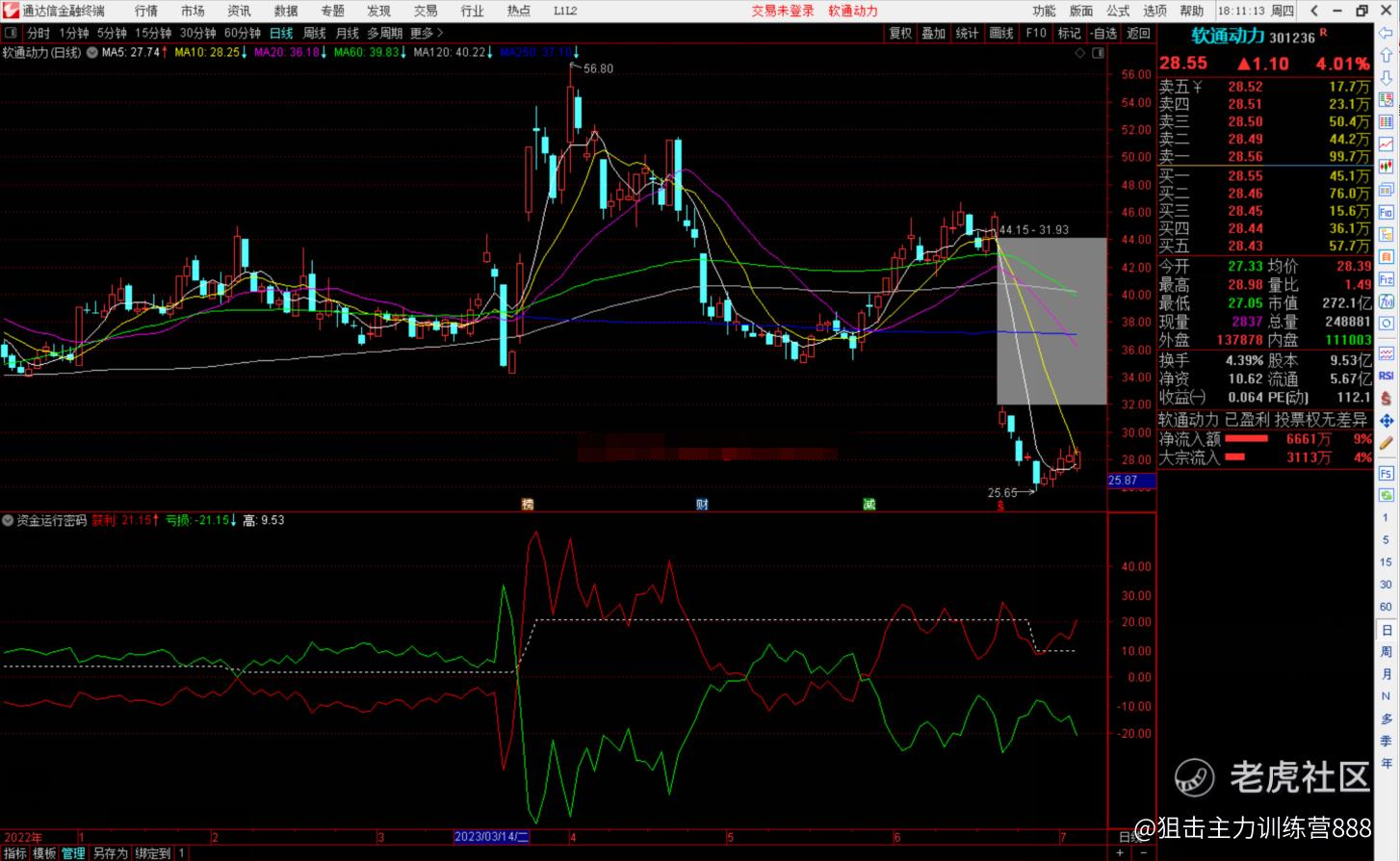Select the pencil drawing tool icon
The image size is (1400, 861).
[1387, 444]
